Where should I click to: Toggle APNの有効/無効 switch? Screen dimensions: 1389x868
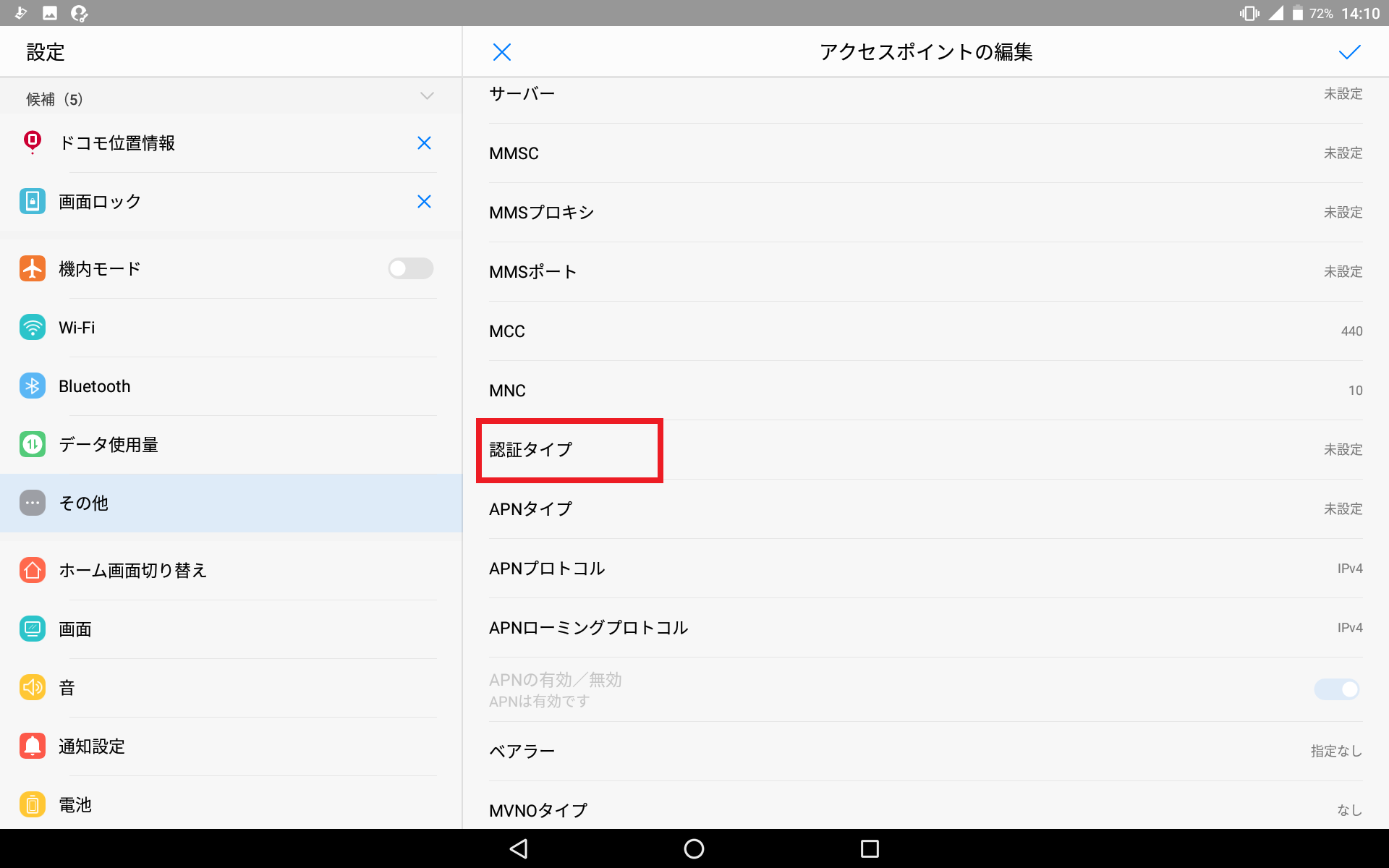[x=1336, y=689]
